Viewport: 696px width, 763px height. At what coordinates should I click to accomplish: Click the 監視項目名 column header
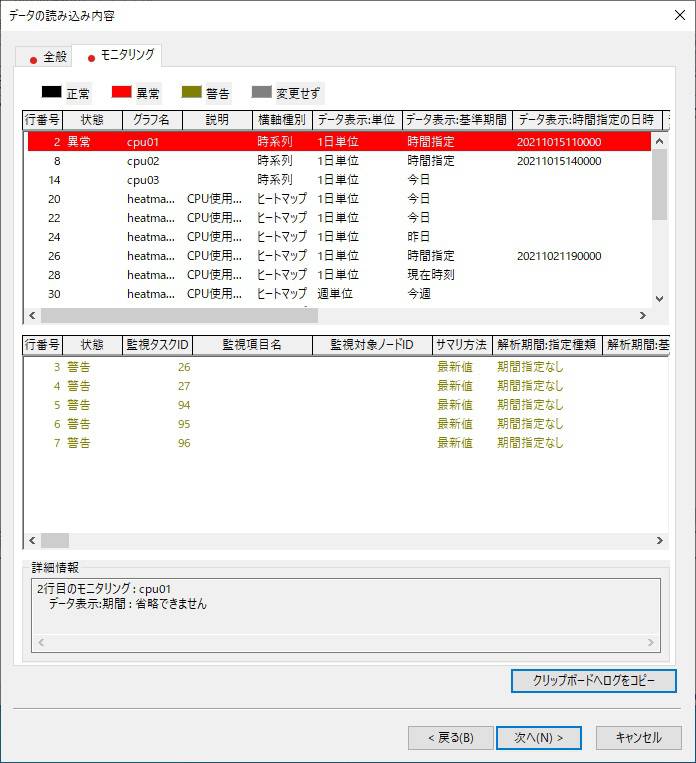click(252, 345)
